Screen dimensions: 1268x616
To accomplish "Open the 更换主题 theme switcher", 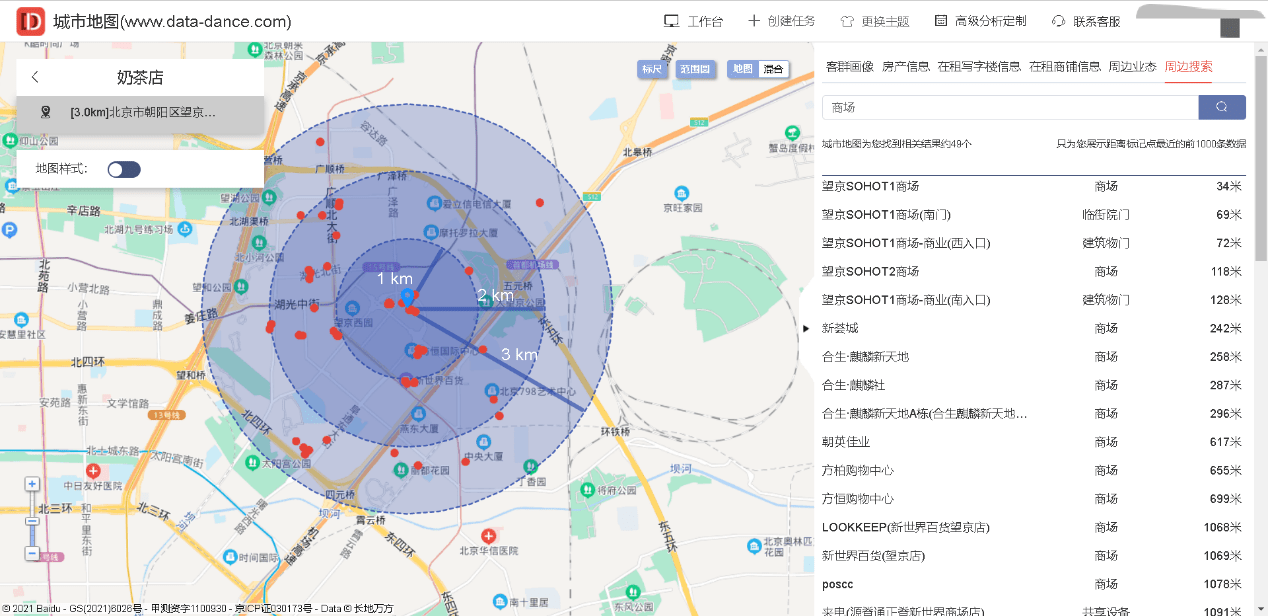I will [874, 21].
